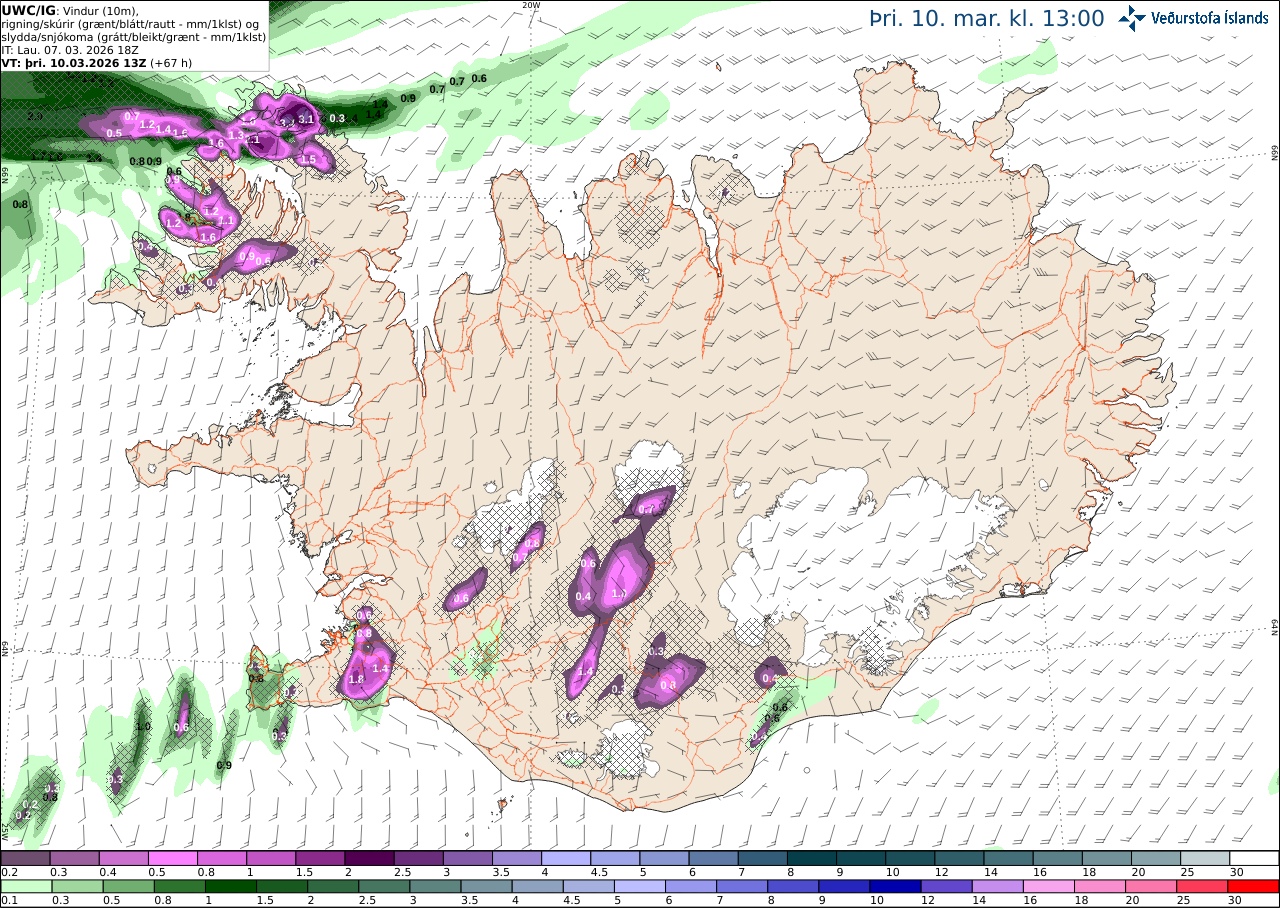The image size is (1280, 908).
Task: Click the Veðurstofa Íslands logo emblem
Action: pos(1132,17)
